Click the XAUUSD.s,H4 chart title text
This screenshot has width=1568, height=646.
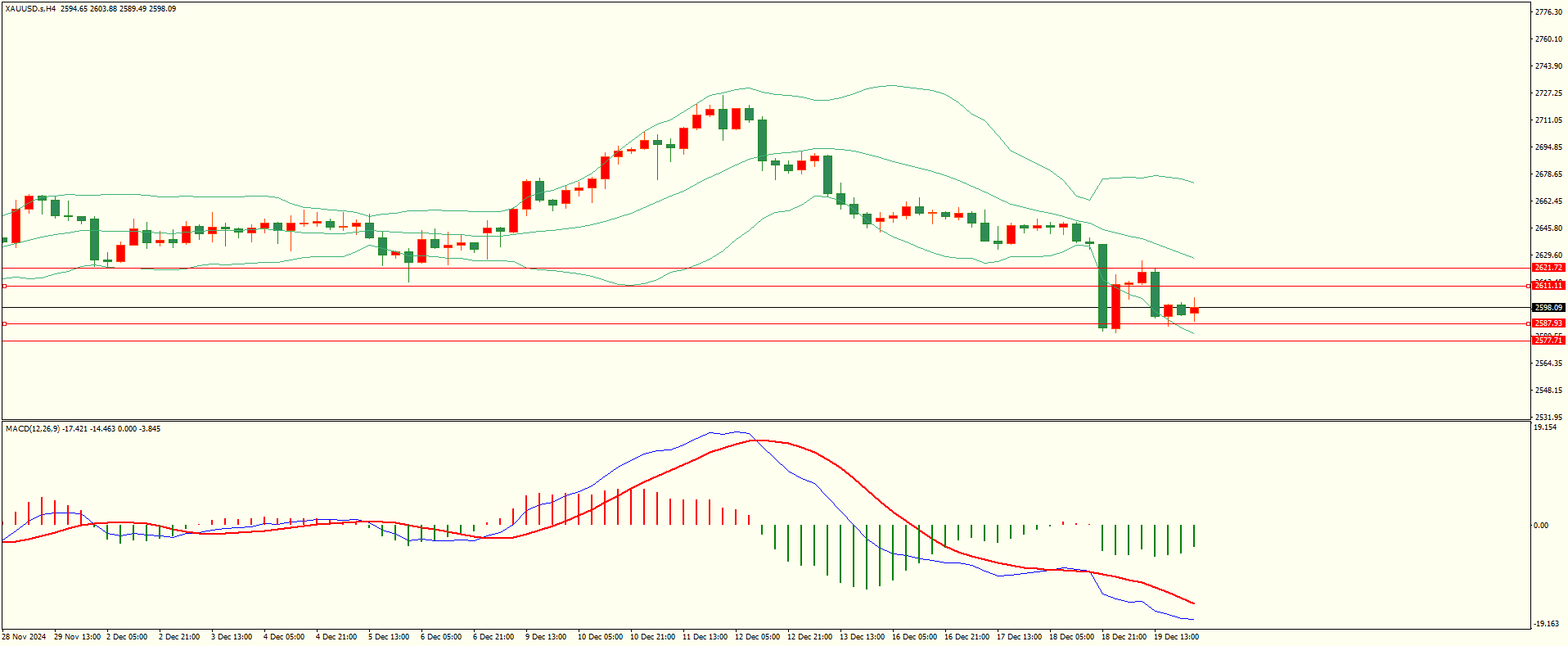(30, 9)
